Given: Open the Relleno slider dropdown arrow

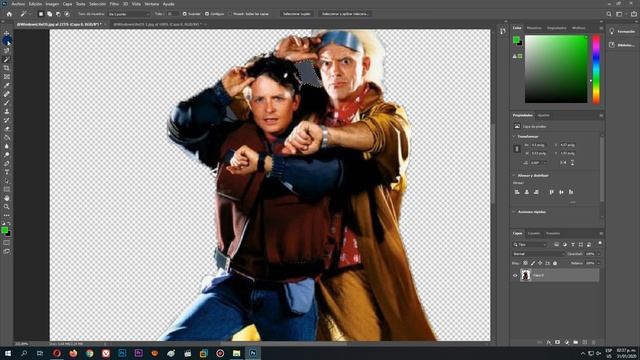Looking at the screenshot, I should click(599, 263).
